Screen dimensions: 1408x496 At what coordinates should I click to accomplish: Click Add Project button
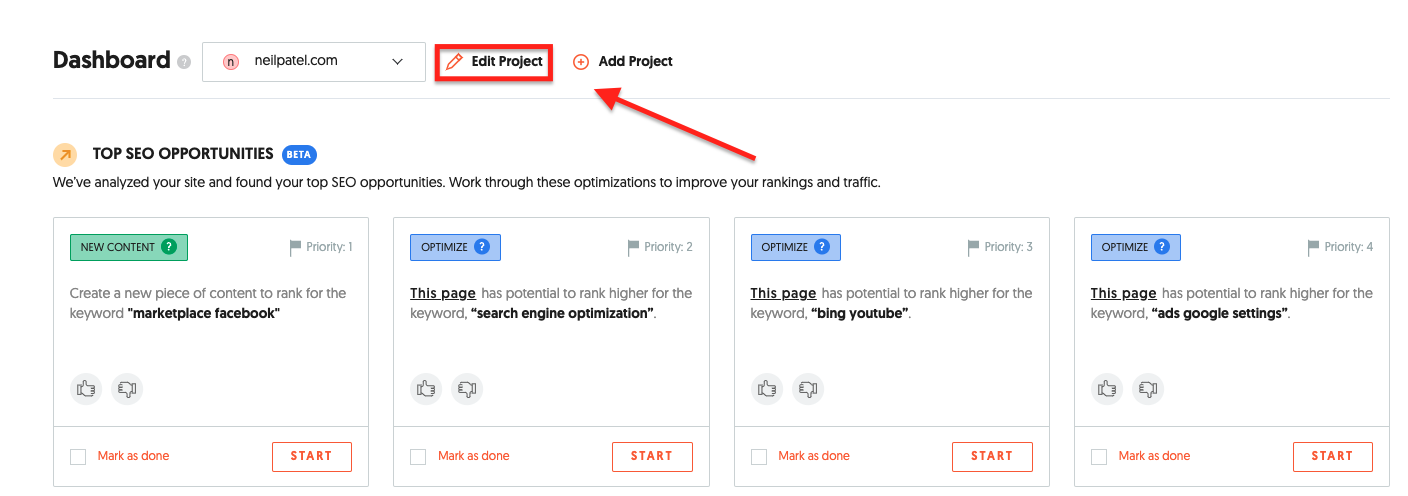pyautogui.click(x=623, y=62)
